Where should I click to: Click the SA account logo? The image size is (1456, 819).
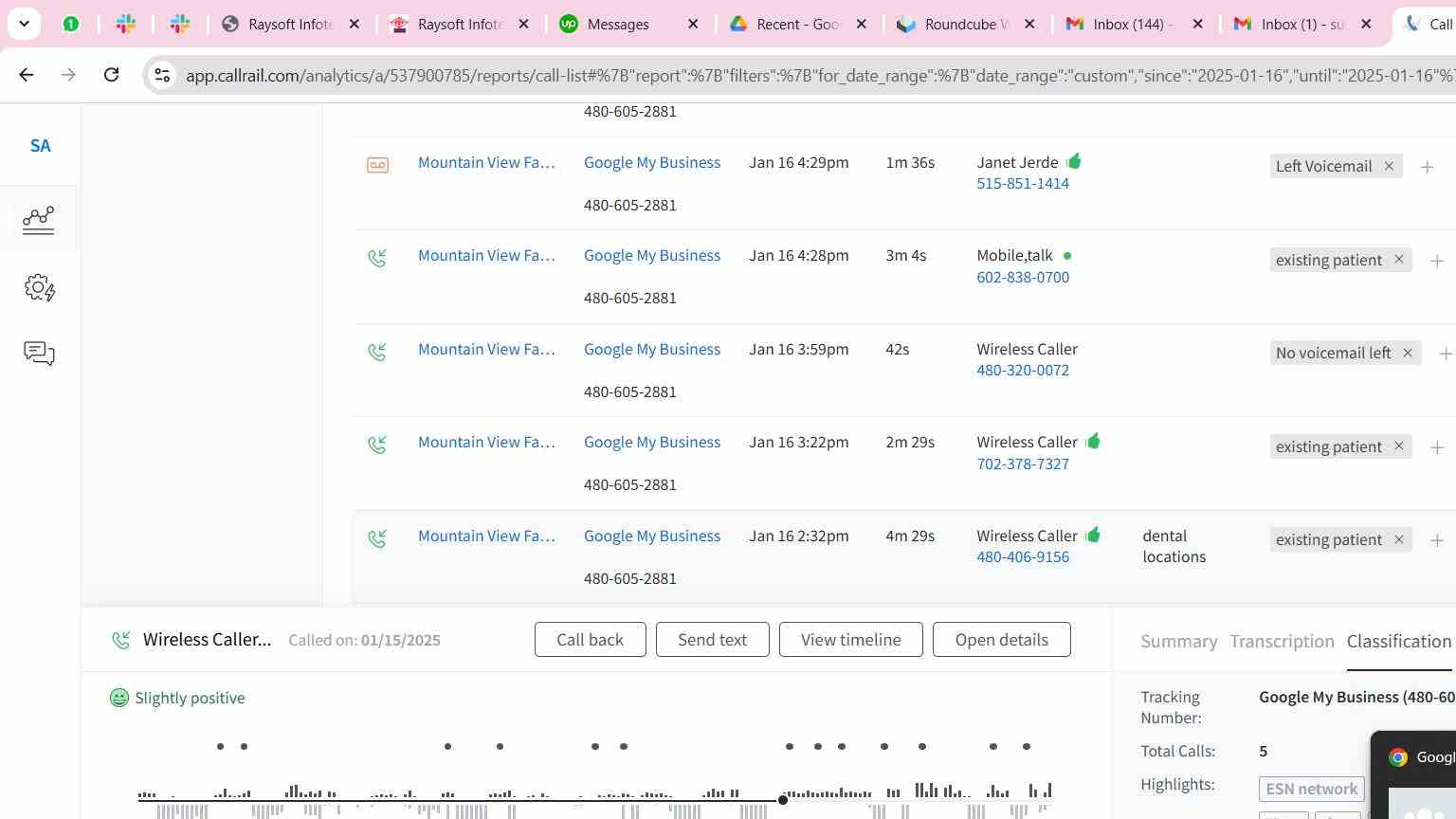tap(40, 146)
